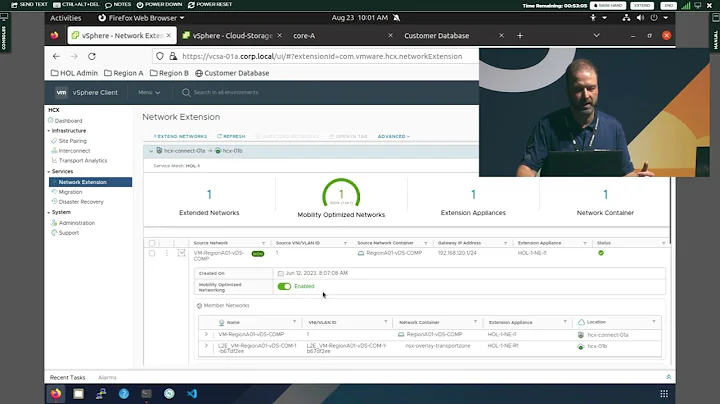Click the browser back arrow
Image resolution: width=720 pixels, height=404 pixels.
[x=56, y=56]
